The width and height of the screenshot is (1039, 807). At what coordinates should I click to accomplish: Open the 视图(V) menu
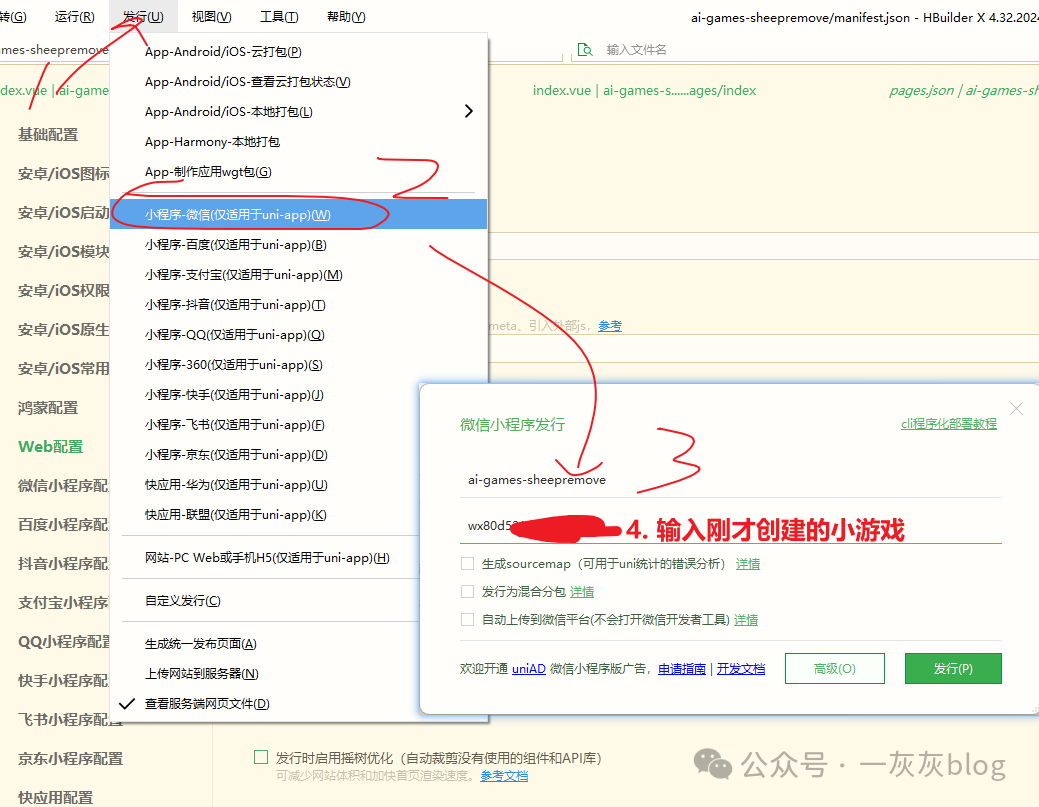pyautogui.click(x=210, y=16)
